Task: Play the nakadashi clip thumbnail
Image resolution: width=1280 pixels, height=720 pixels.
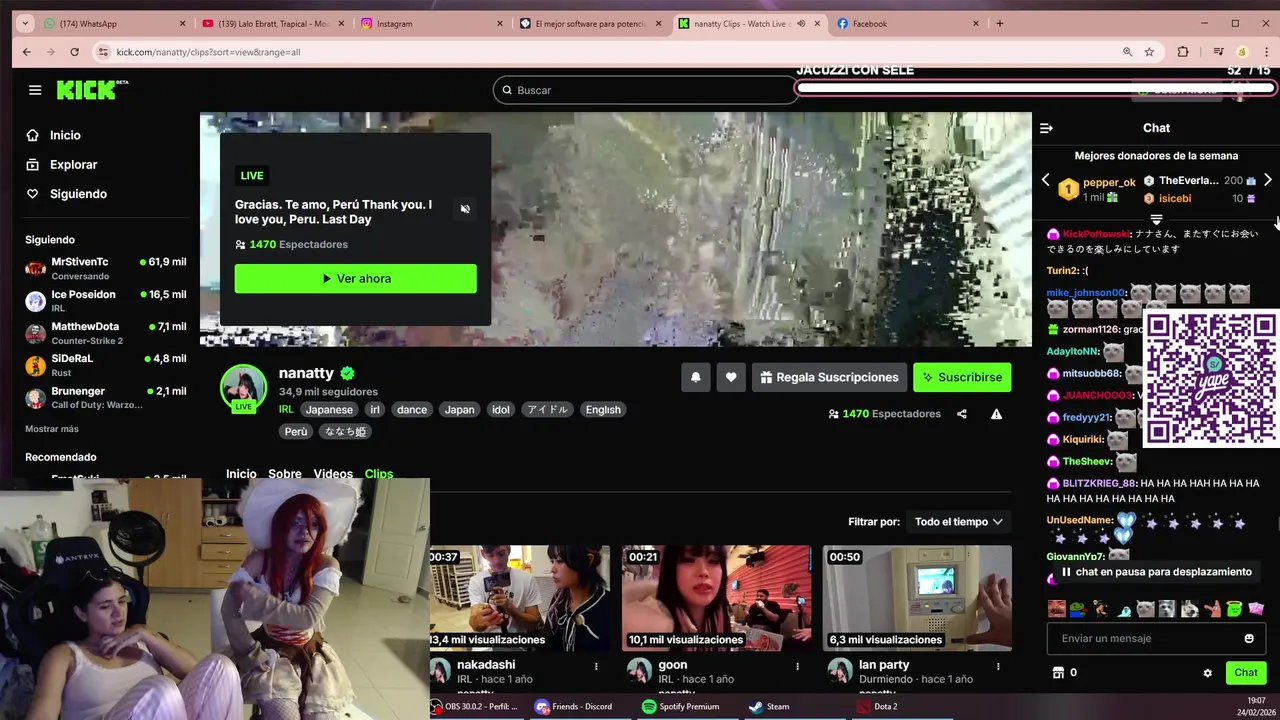Action: coord(519,598)
